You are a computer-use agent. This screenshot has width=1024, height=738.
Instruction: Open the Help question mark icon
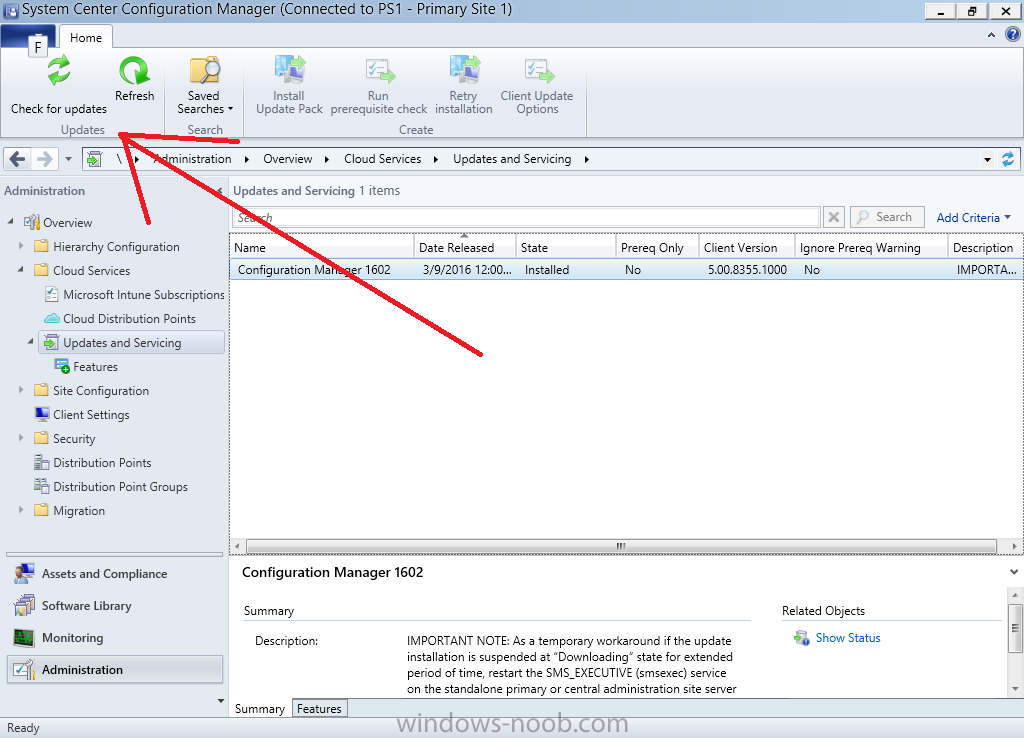coord(1012,35)
